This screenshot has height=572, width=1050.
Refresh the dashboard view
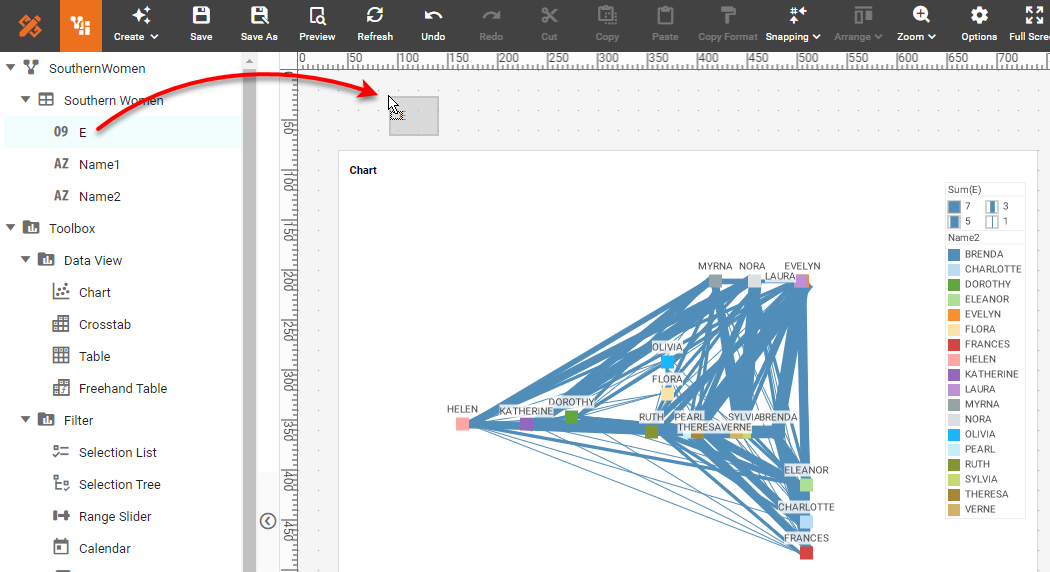click(x=375, y=25)
